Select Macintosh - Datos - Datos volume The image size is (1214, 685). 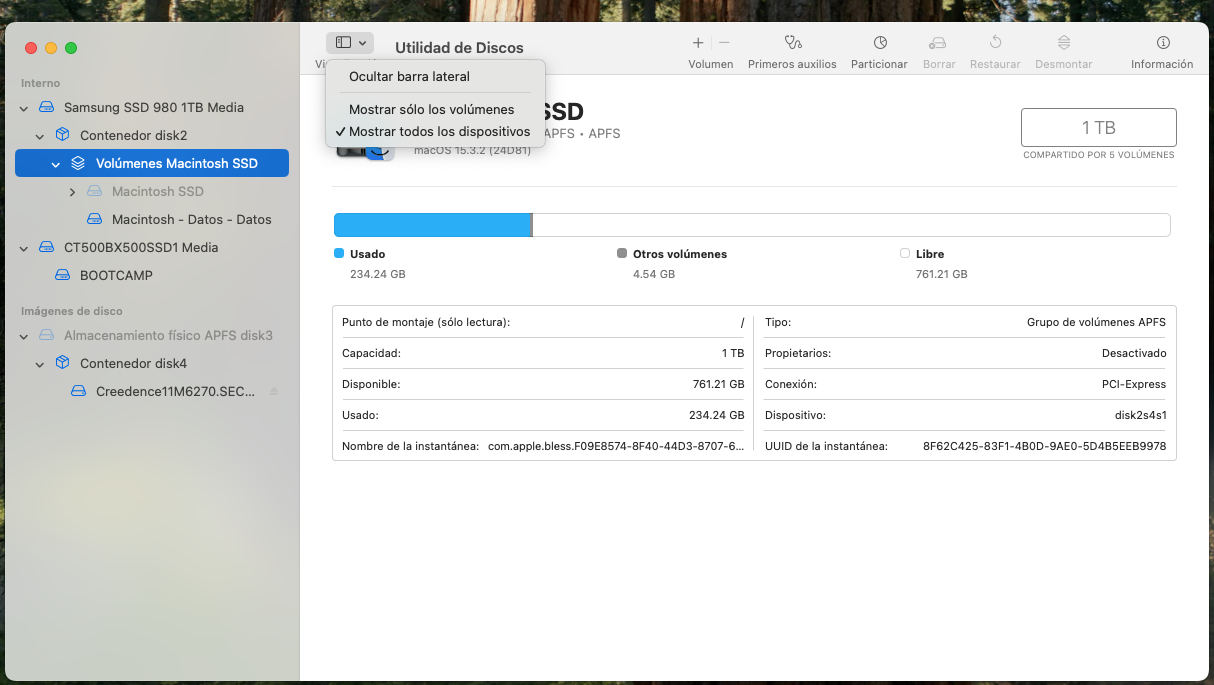click(x=191, y=219)
